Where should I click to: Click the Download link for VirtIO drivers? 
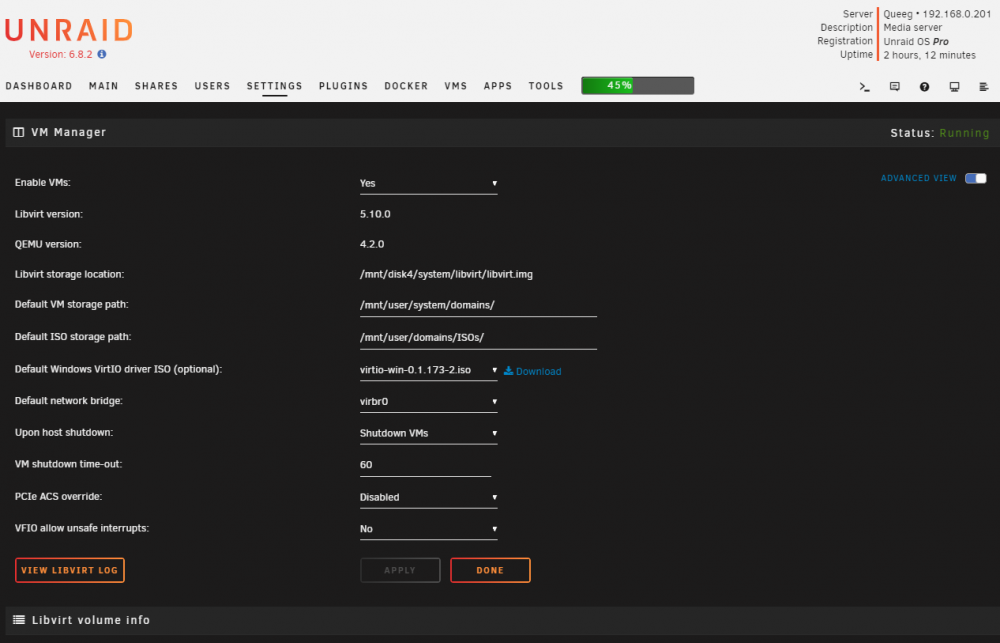click(x=538, y=371)
